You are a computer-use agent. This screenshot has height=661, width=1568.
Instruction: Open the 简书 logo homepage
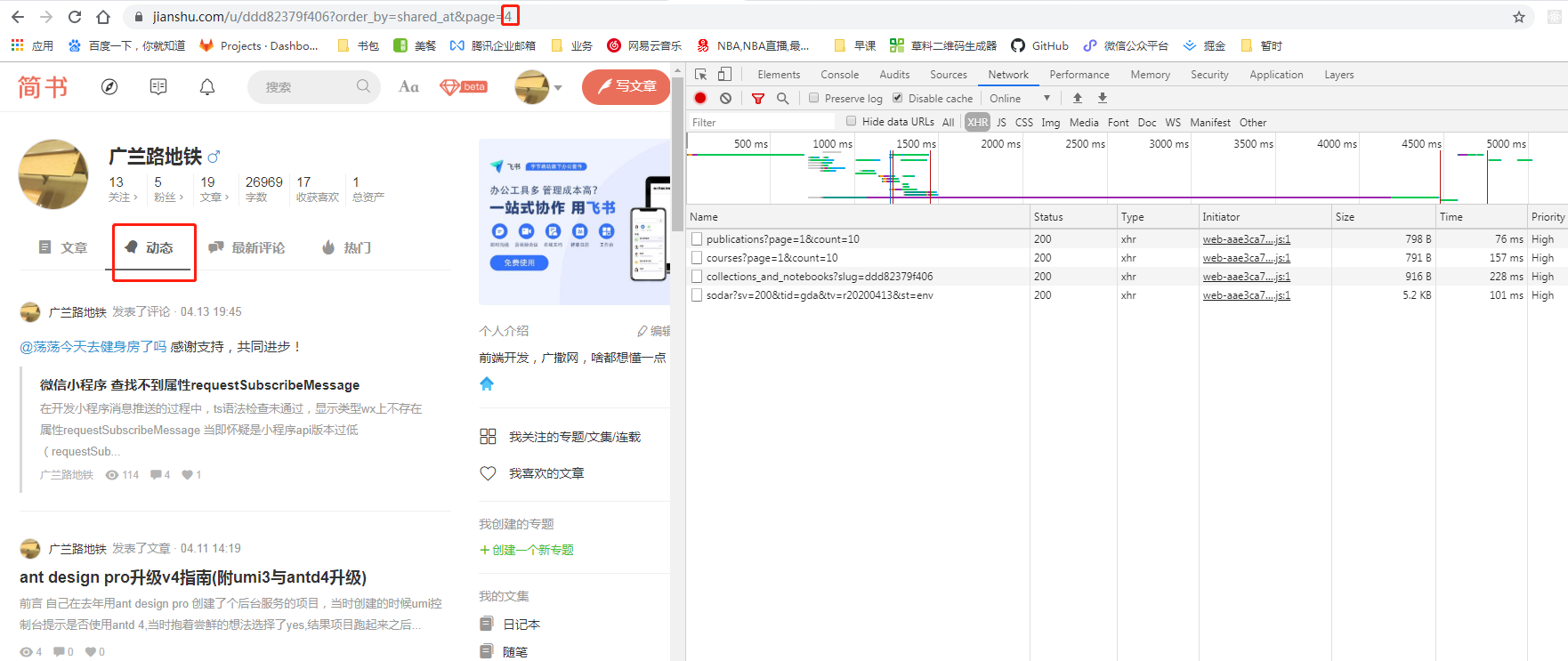click(43, 86)
